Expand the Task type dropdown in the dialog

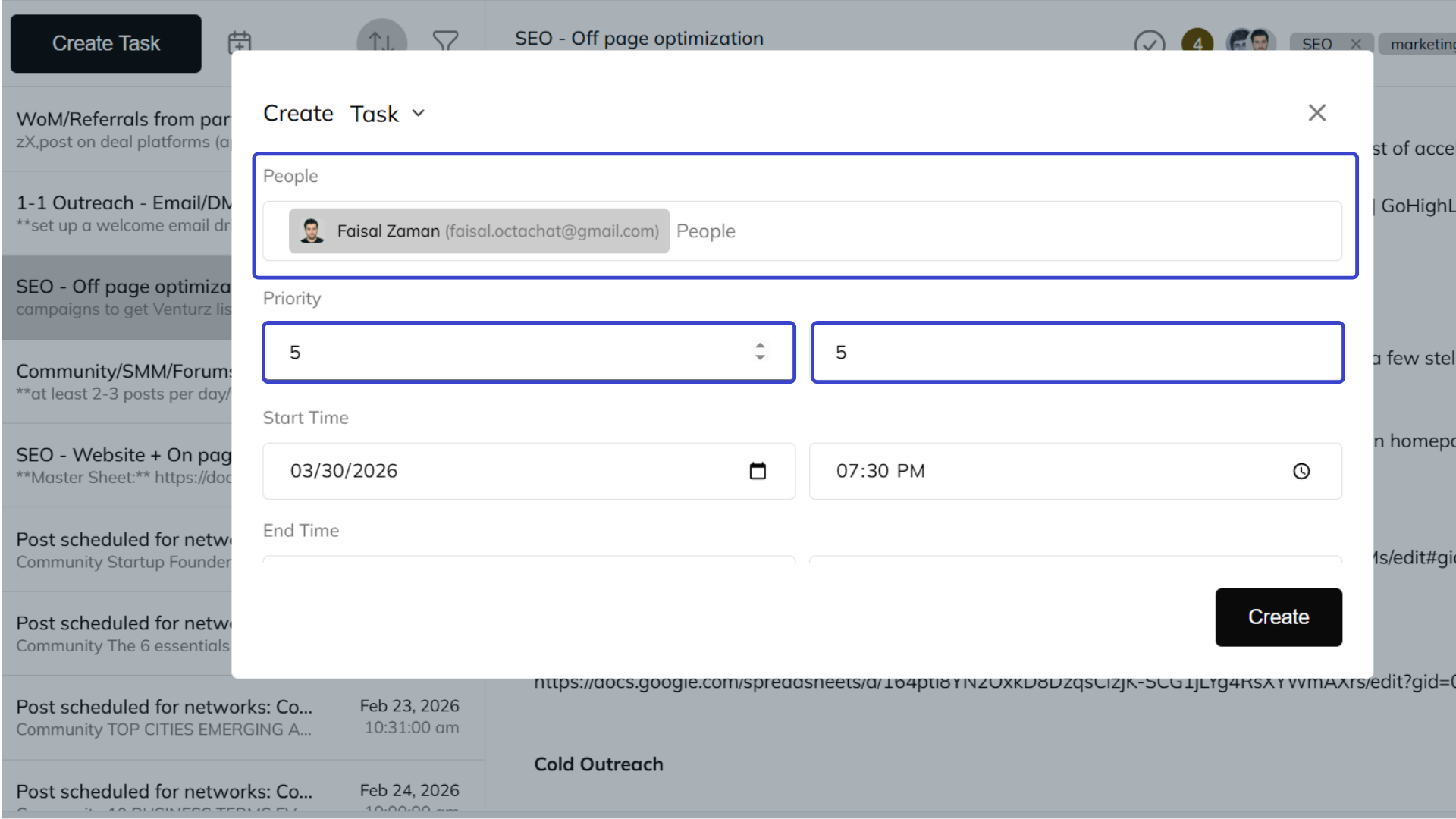pos(418,113)
